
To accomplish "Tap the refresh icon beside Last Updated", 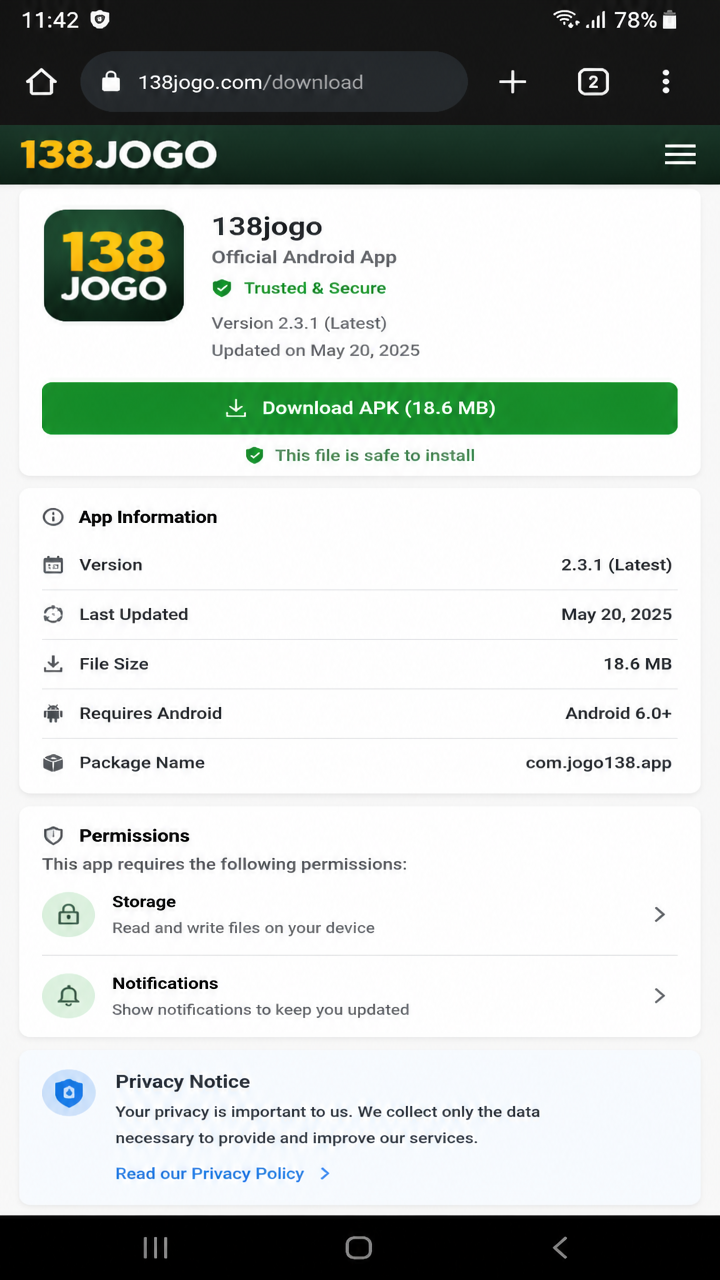I will (53, 614).
